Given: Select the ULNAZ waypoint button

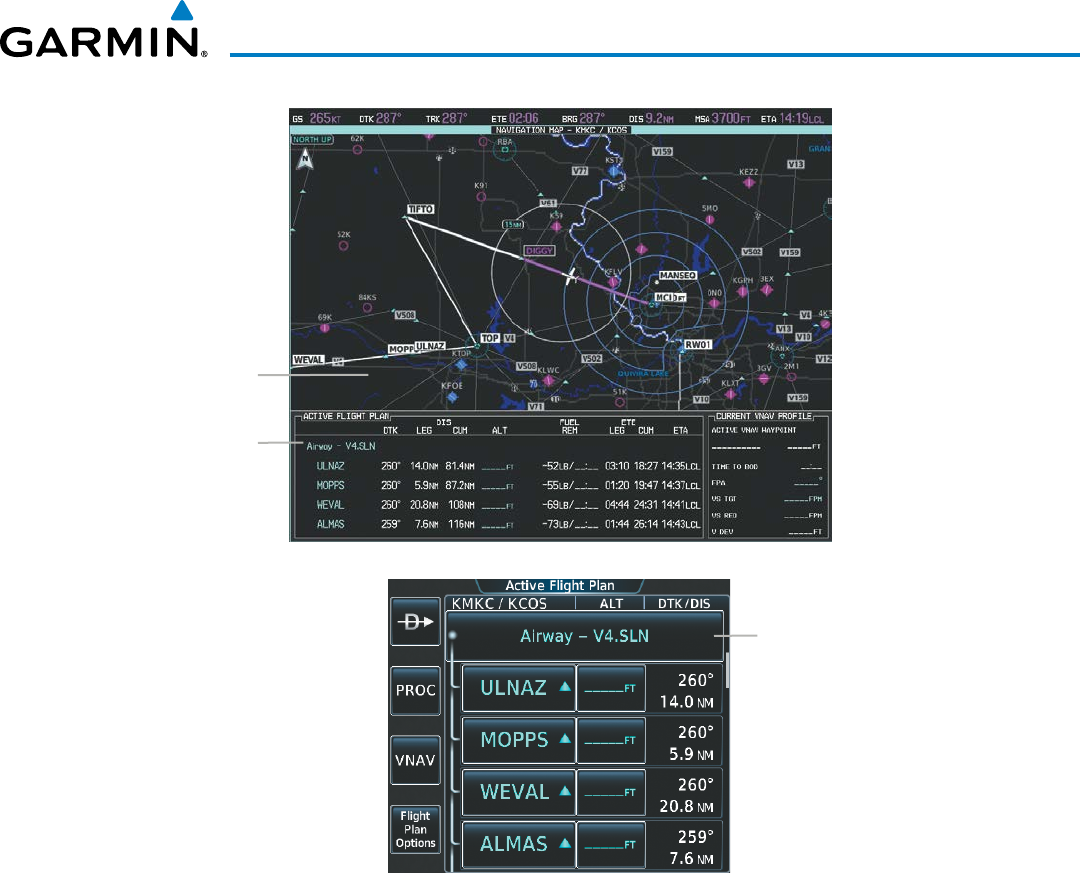Looking at the screenshot, I should tap(519, 688).
